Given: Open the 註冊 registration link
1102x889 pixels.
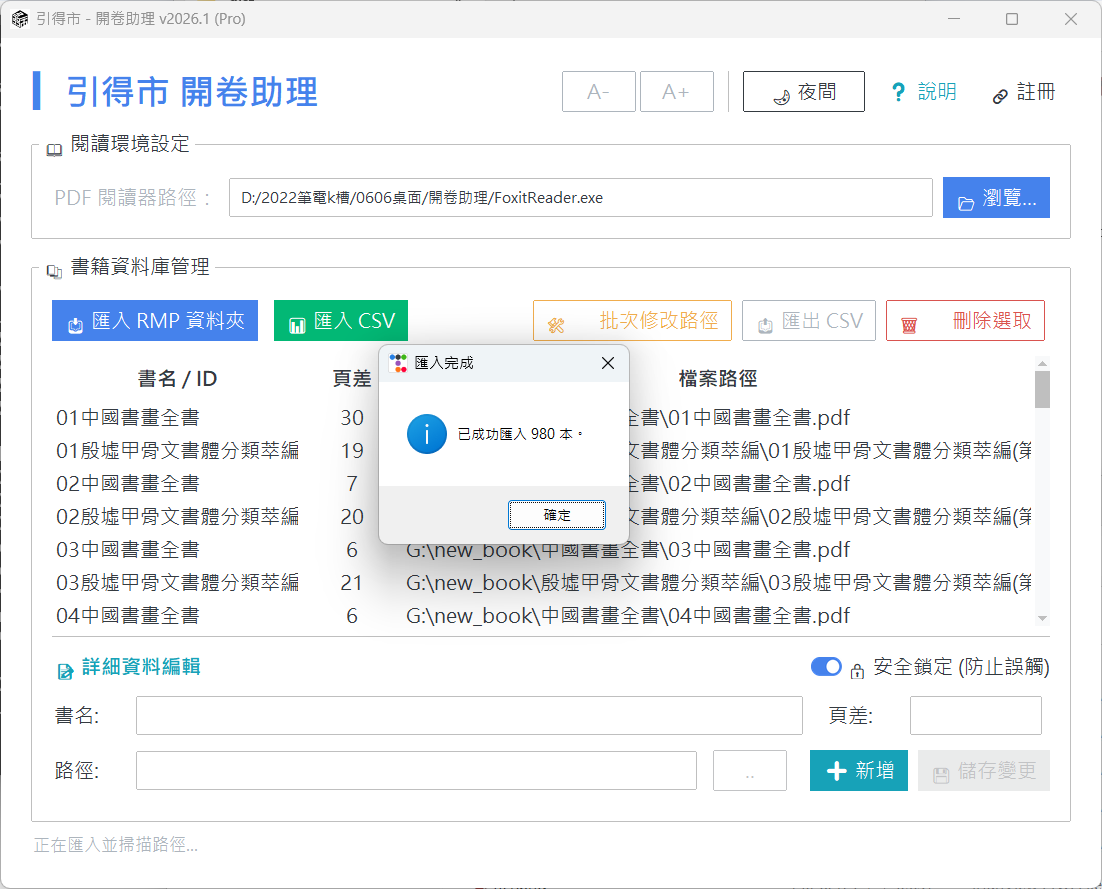Looking at the screenshot, I should (x=1024, y=92).
